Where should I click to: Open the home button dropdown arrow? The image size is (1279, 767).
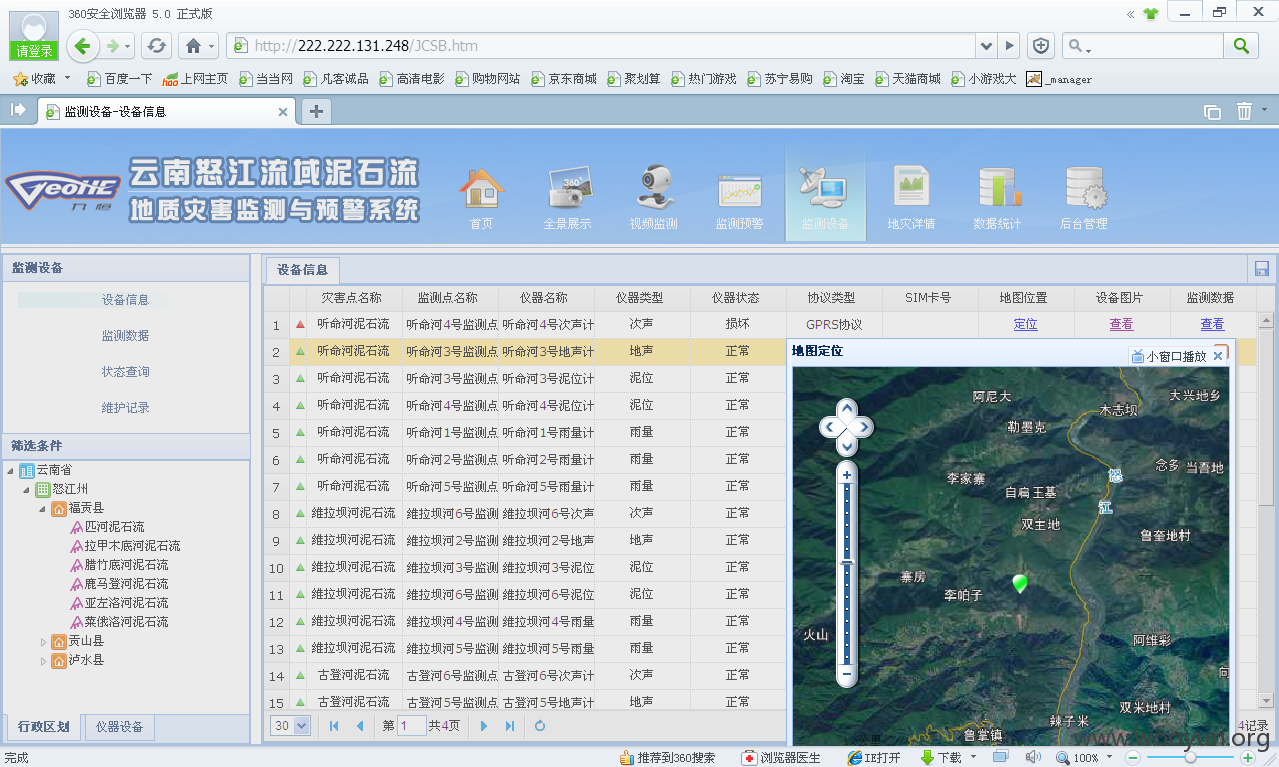(212, 46)
